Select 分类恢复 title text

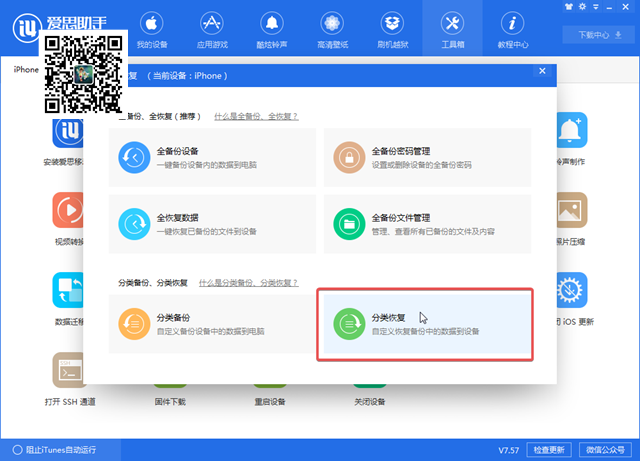[388, 317]
